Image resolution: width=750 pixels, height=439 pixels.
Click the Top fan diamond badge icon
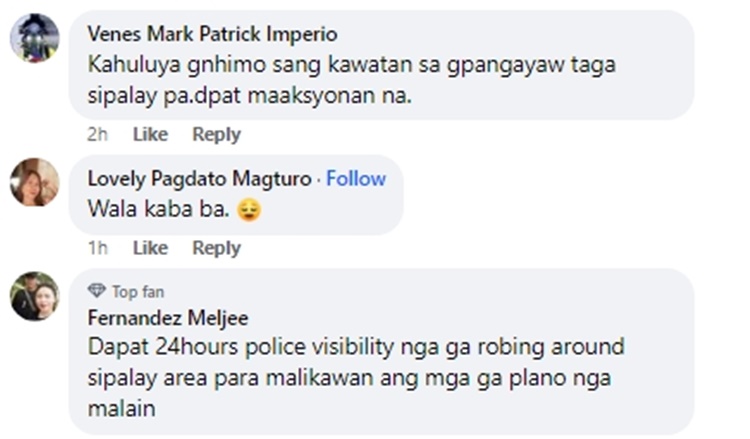coord(97,291)
